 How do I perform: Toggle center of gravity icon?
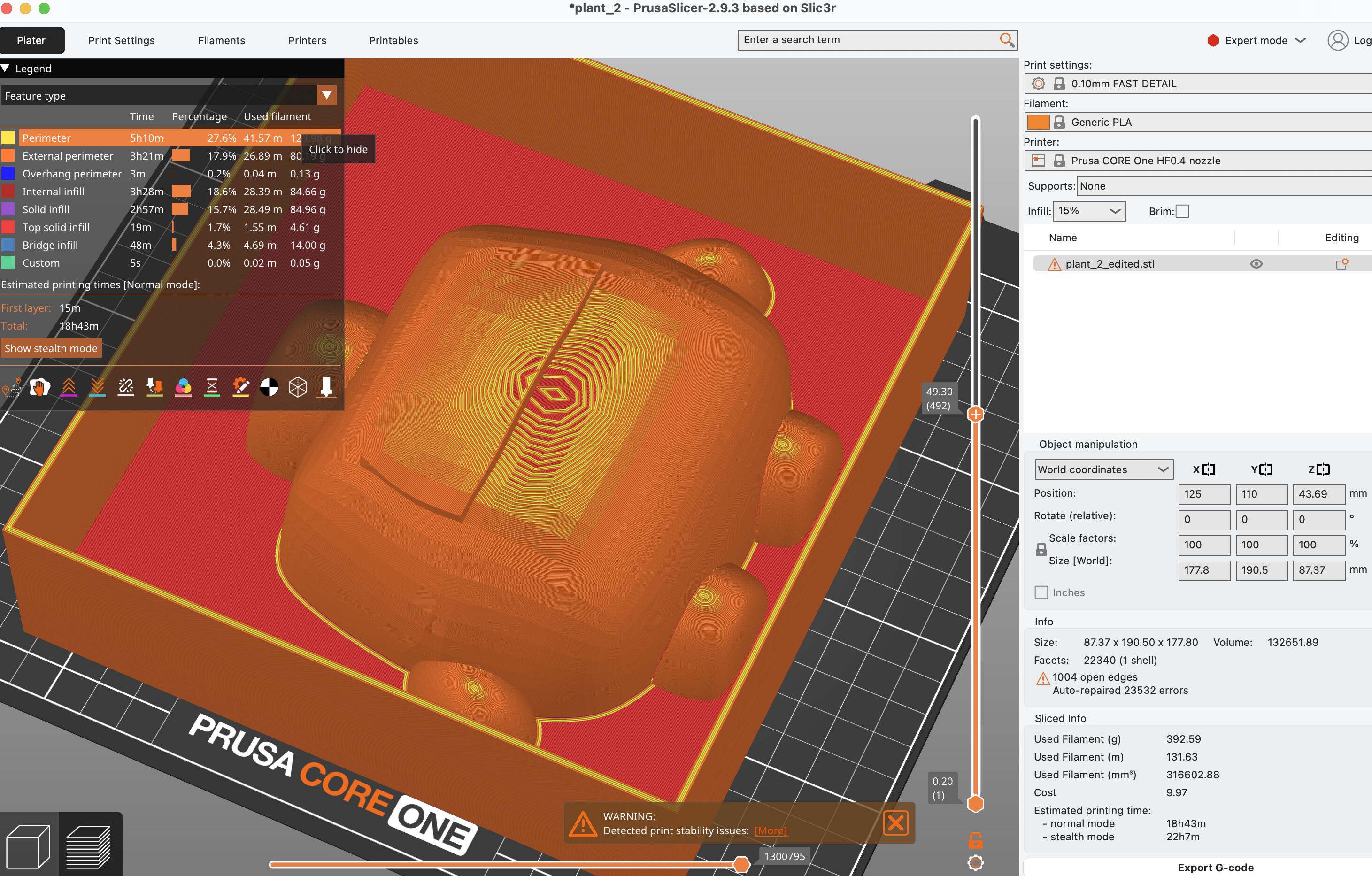click(x=269, y=387)
